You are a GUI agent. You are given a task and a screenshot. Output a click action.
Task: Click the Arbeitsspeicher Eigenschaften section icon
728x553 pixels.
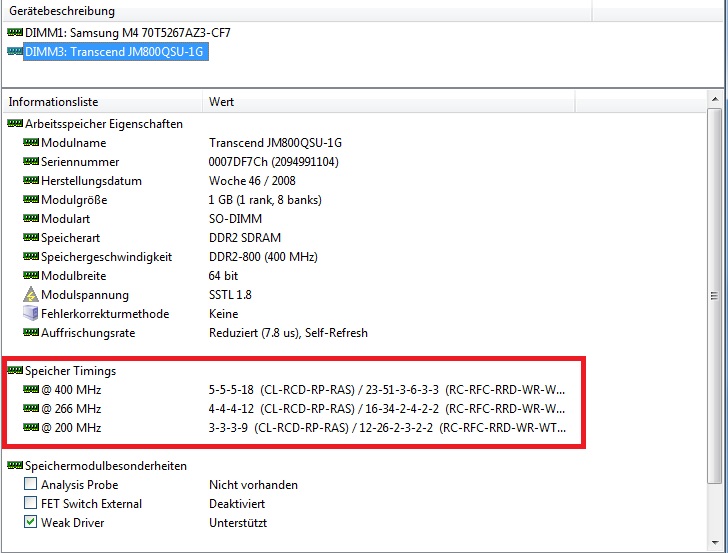[x=15, y=124]
